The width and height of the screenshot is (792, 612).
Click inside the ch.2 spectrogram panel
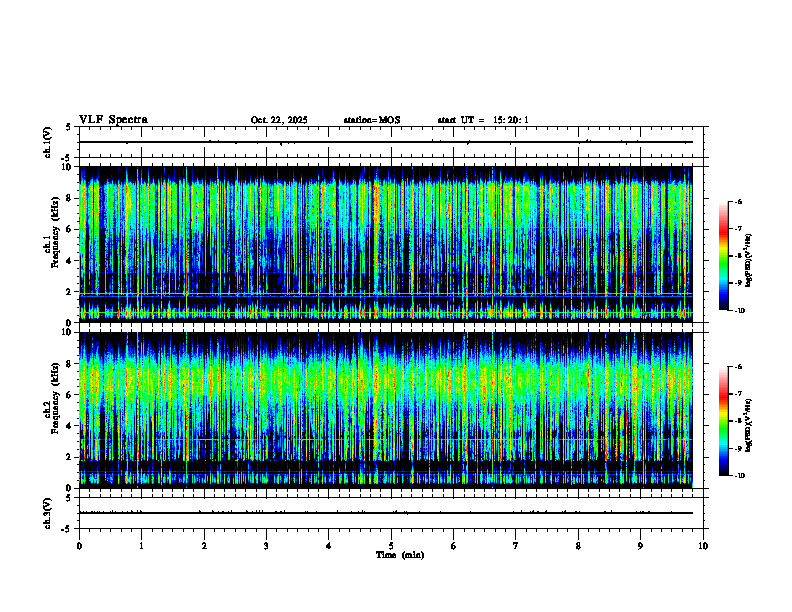[386, 410]
